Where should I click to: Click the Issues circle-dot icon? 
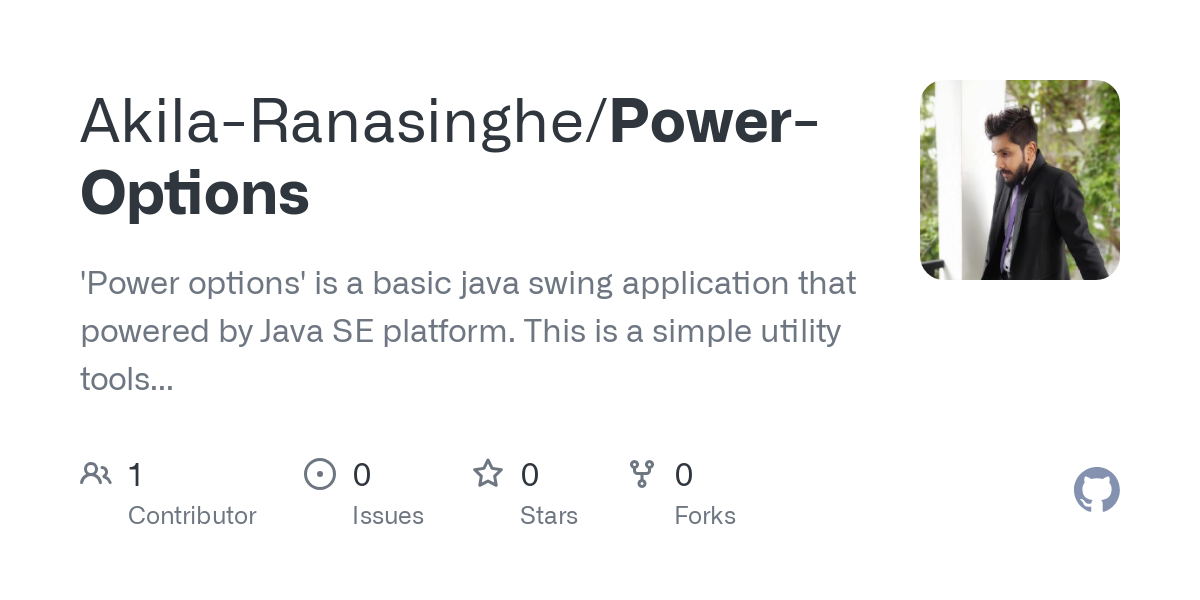[319, 474]
